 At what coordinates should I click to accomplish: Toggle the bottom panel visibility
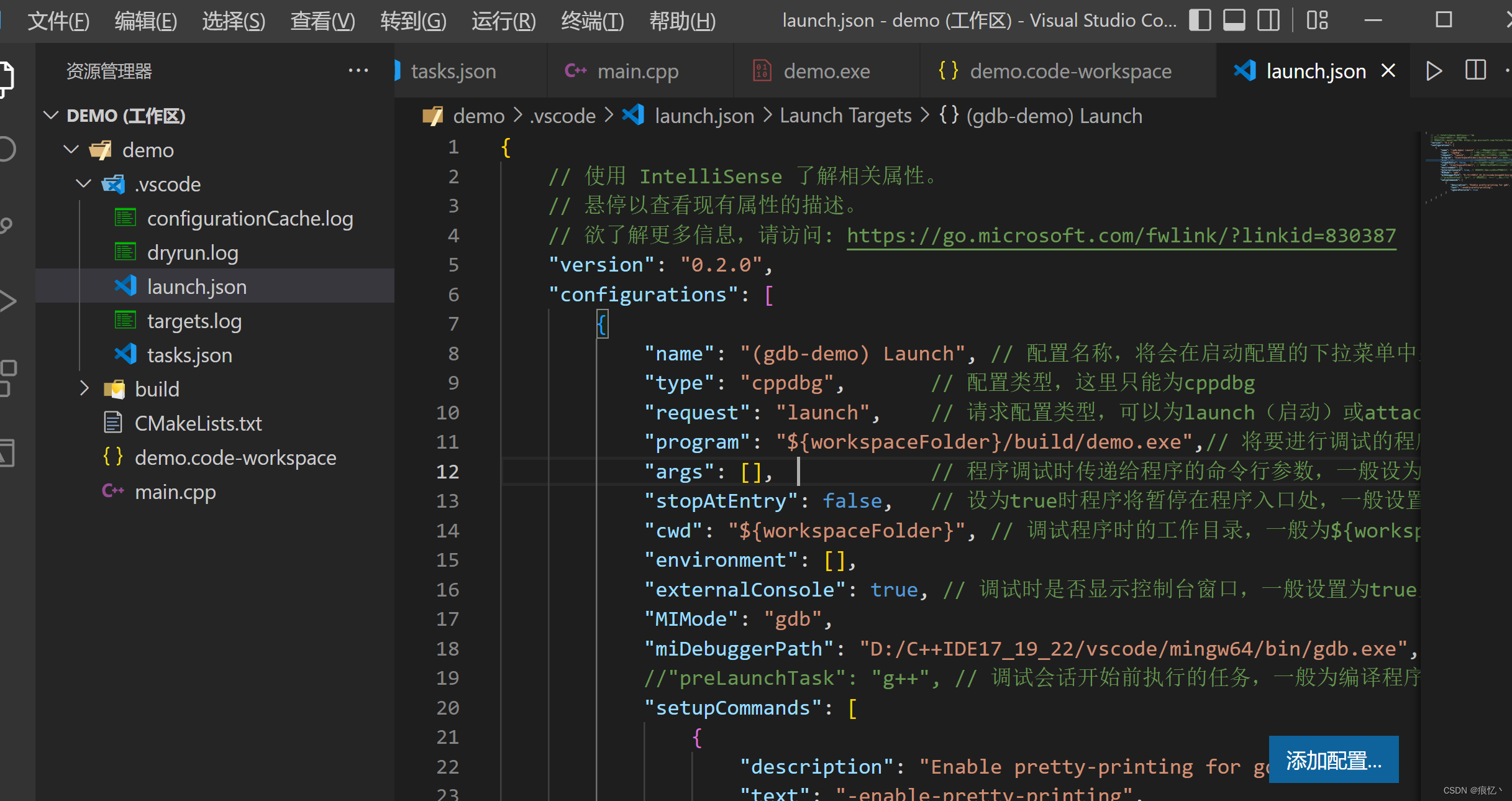[x=1234, y=20]
